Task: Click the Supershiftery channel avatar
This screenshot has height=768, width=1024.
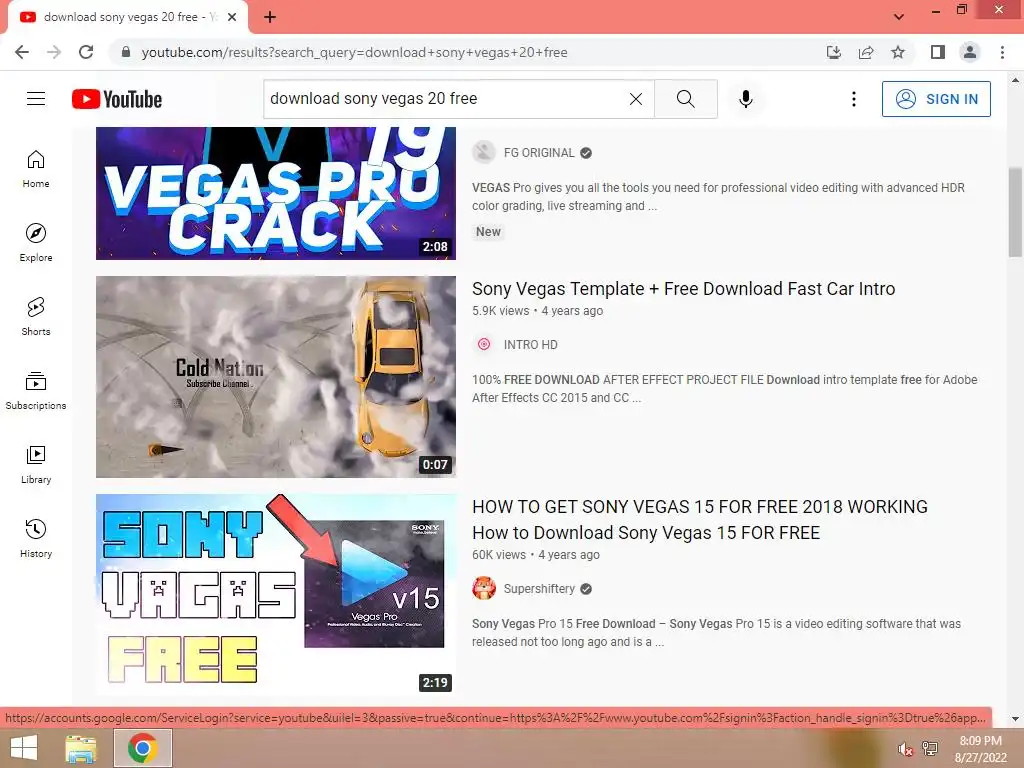Action: tap(484, 589)
